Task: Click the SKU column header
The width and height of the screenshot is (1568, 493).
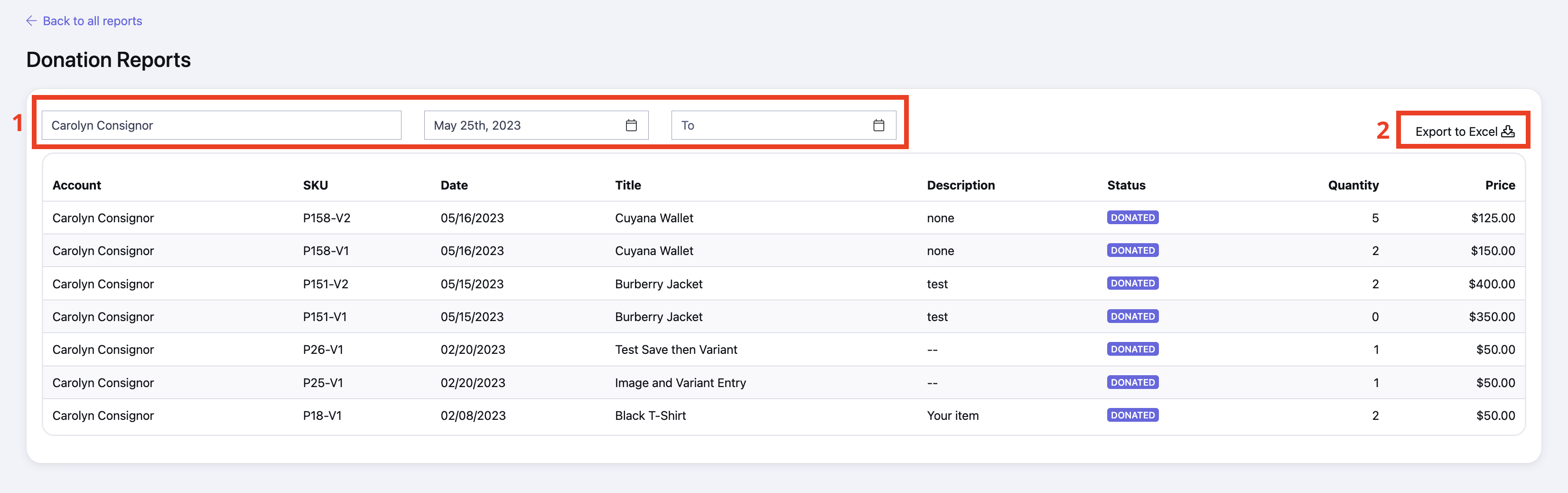Action: pyautogui.click(x=315, y=185)
